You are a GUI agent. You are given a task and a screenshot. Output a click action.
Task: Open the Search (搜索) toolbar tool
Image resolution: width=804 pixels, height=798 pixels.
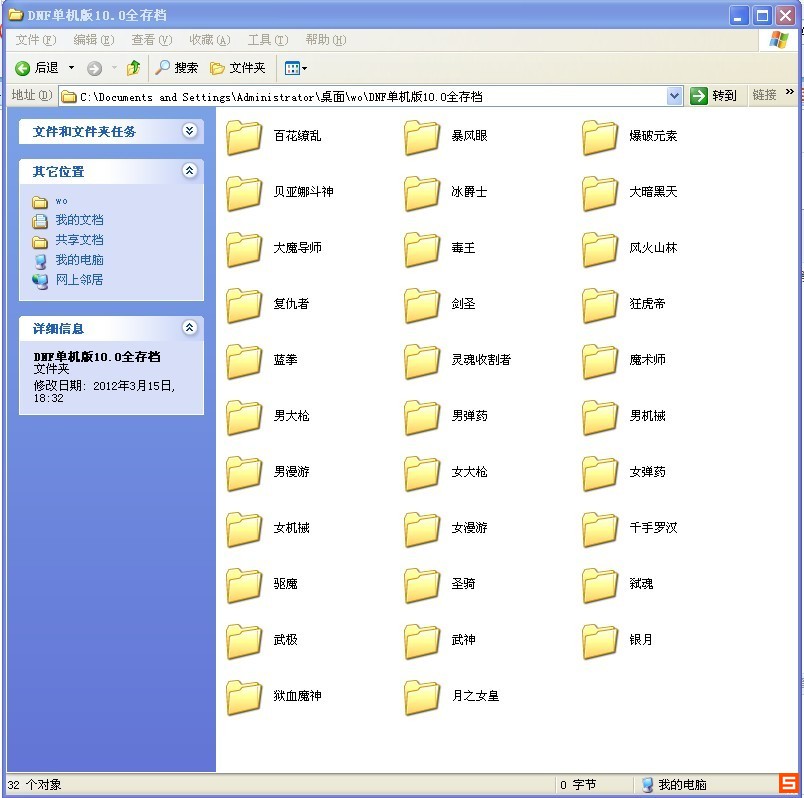pyautogui.click(x=176, y=68)
